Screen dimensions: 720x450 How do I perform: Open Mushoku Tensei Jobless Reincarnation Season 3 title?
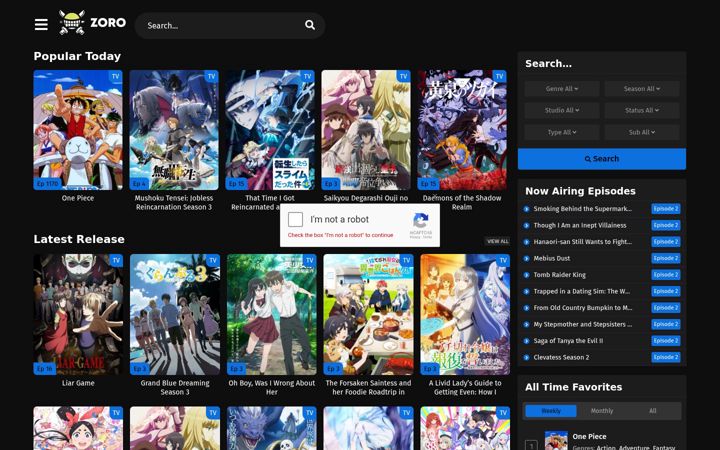[174, 202]
